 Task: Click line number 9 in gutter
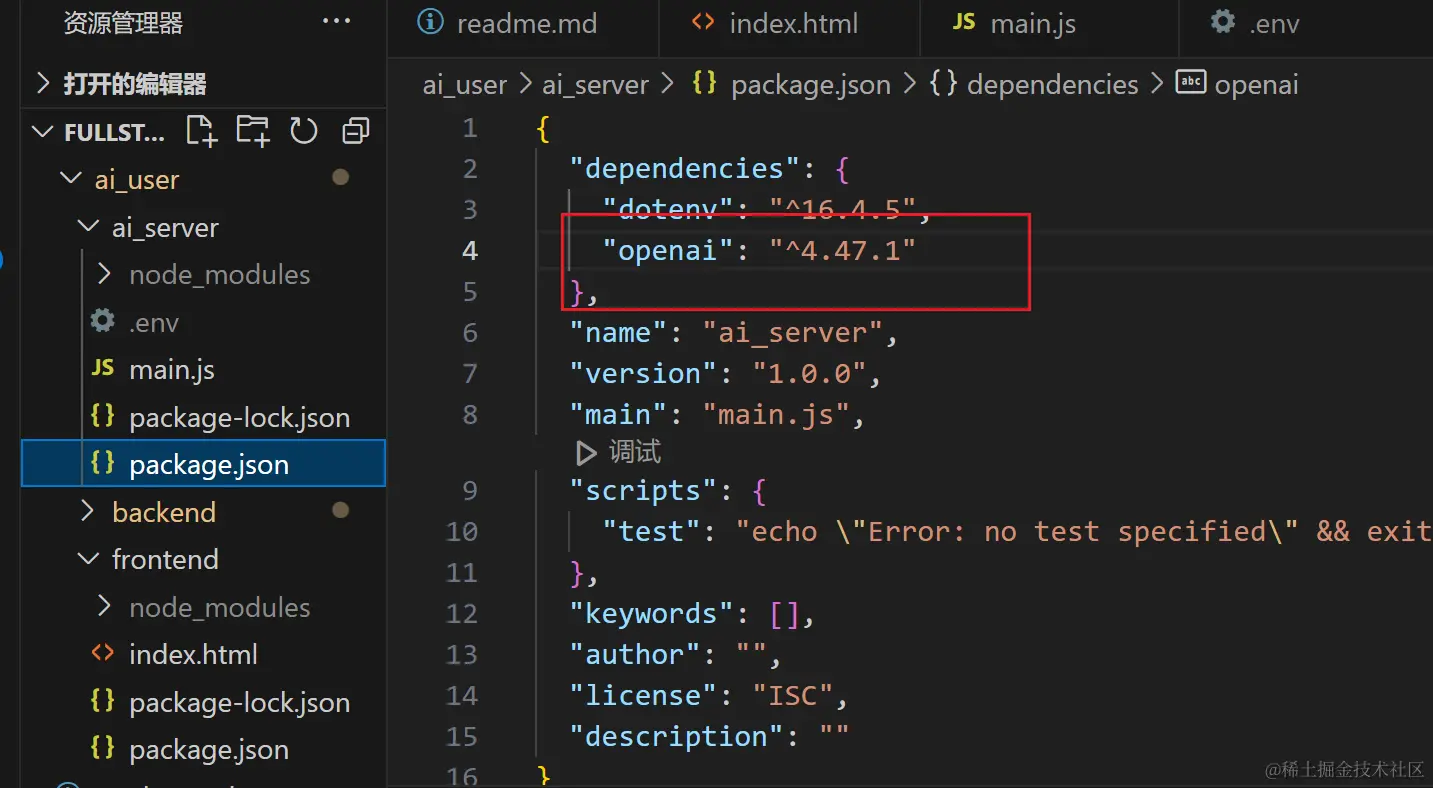(x=469, y=490)
